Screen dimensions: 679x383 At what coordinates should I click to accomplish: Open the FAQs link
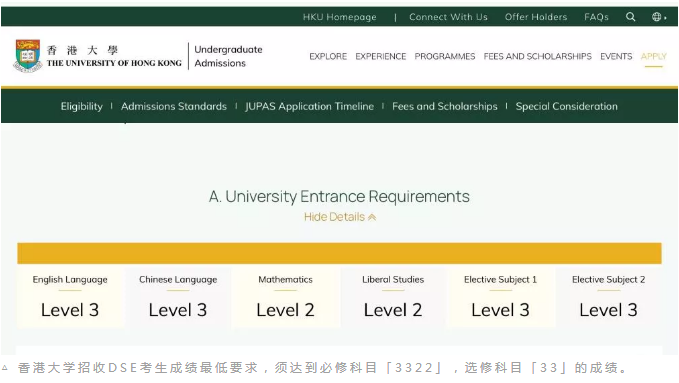tap(596, 17)
